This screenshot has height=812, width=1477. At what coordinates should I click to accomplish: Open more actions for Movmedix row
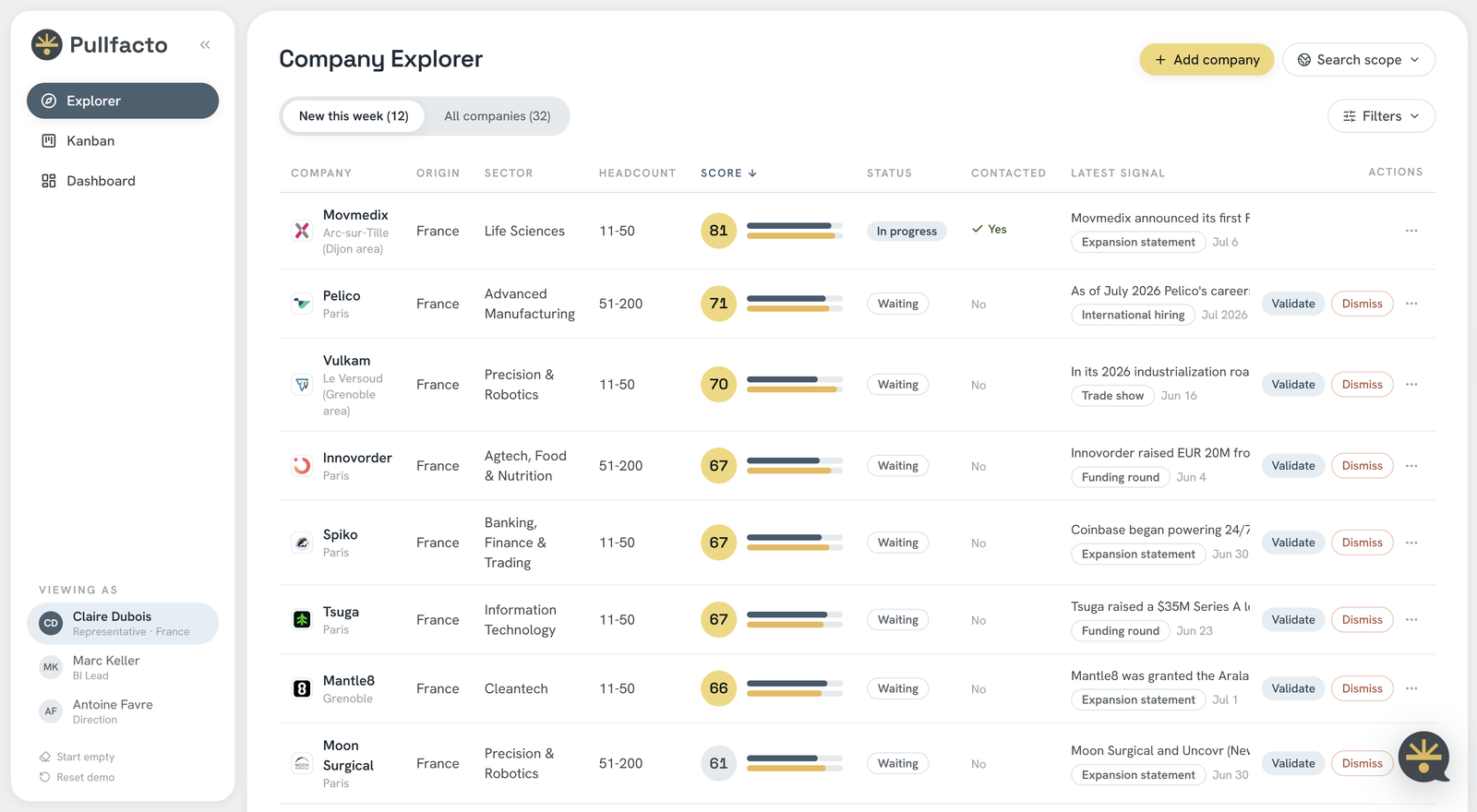pyautogui.click(x=1411, y=231)
